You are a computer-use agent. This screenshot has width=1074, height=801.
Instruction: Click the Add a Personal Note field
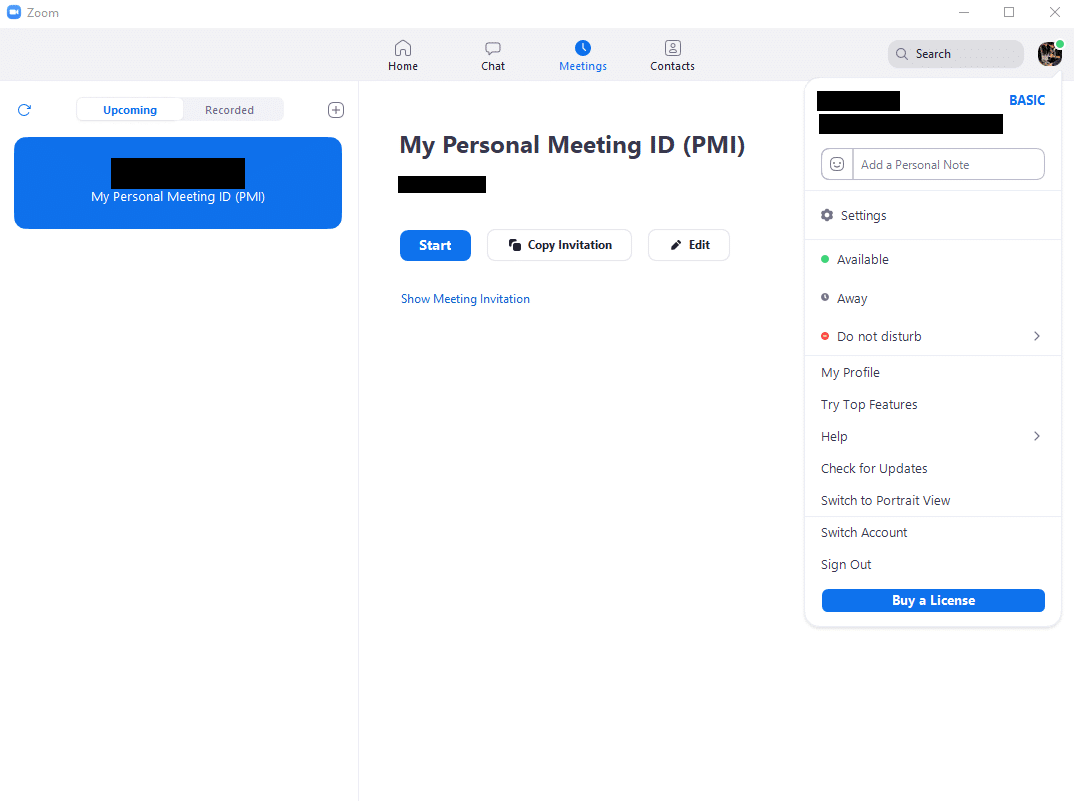(948, 164)
